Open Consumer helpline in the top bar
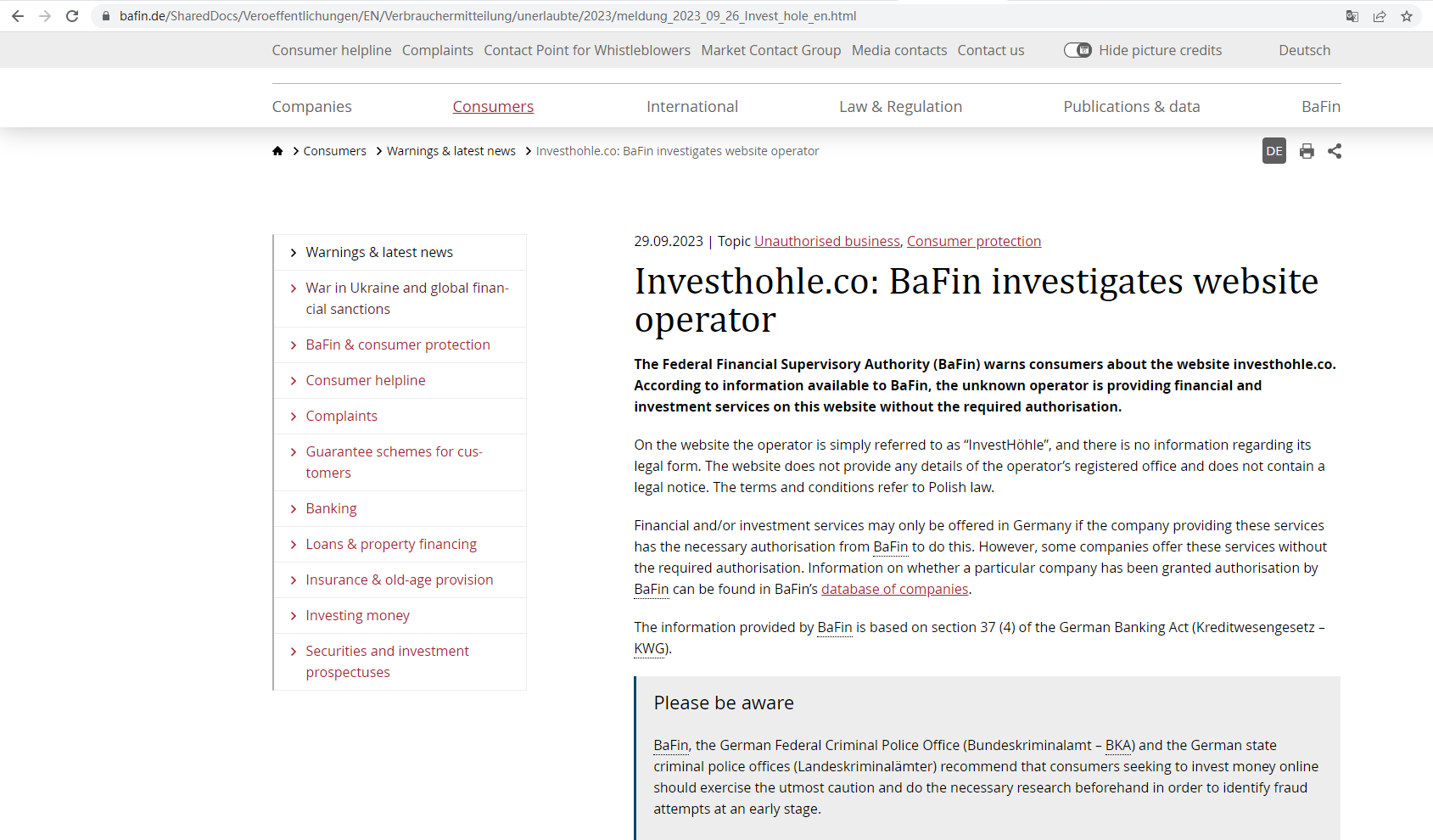The height and width of the screenshot is (840, 1433). click(x=332, y=50)
